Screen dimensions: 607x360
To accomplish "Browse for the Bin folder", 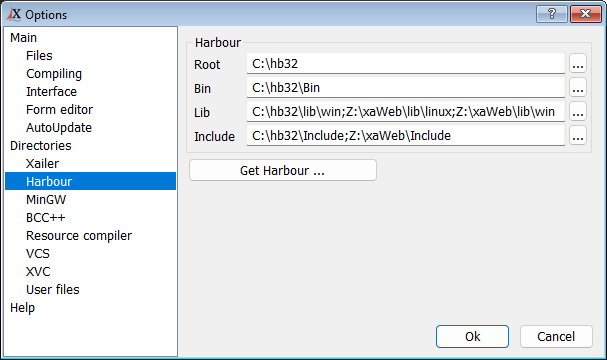I will 578,87.
